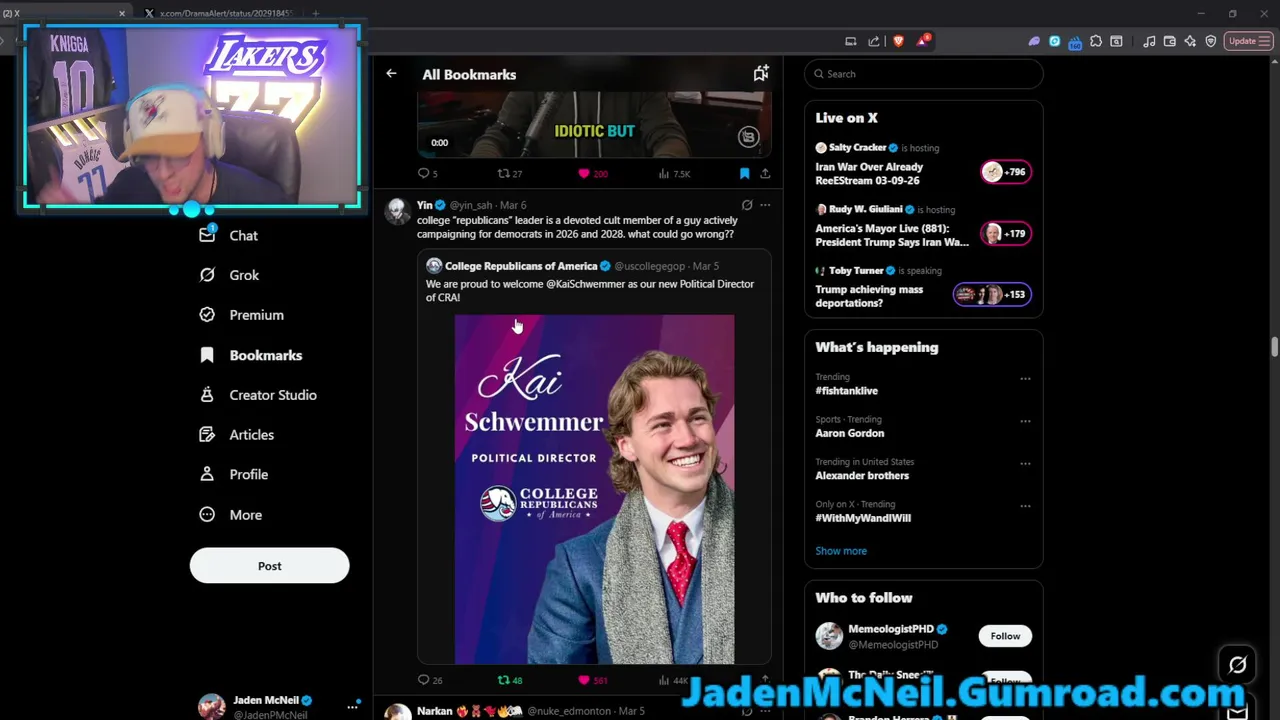Screen dimensions: 1280x720
Task: Open Brave Rewards triangle icon
Action: [924, 41]
